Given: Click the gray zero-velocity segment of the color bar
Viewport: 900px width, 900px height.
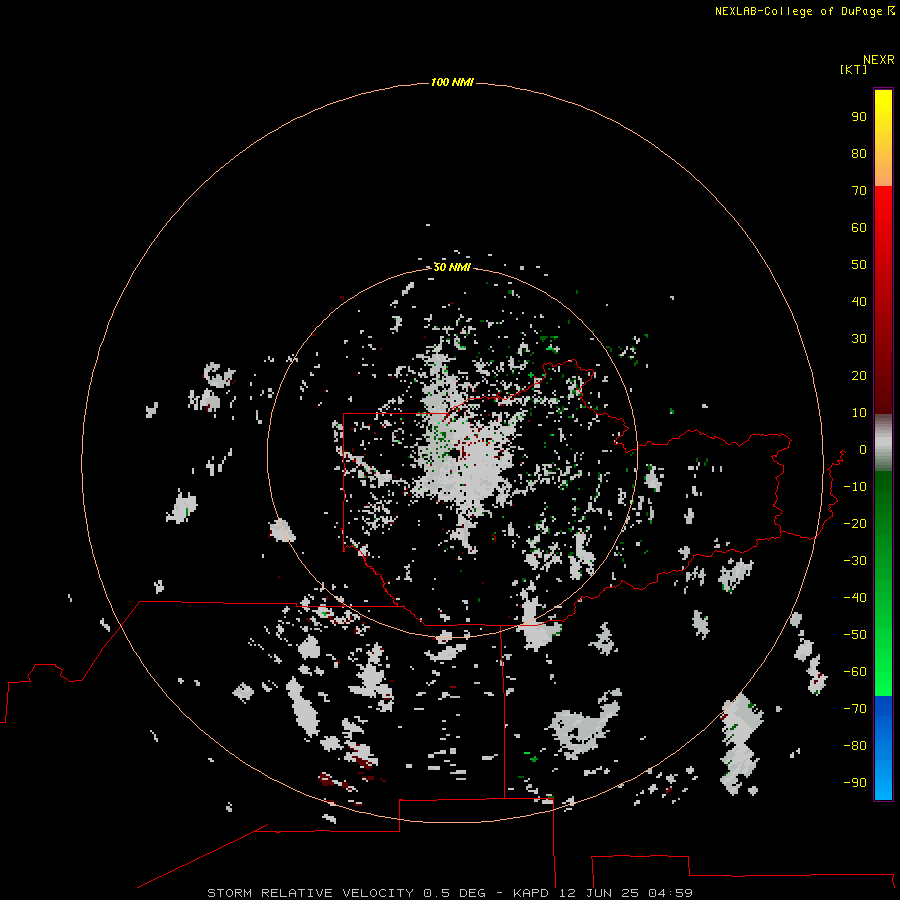Looking at the screenshot, I should 883,443.
